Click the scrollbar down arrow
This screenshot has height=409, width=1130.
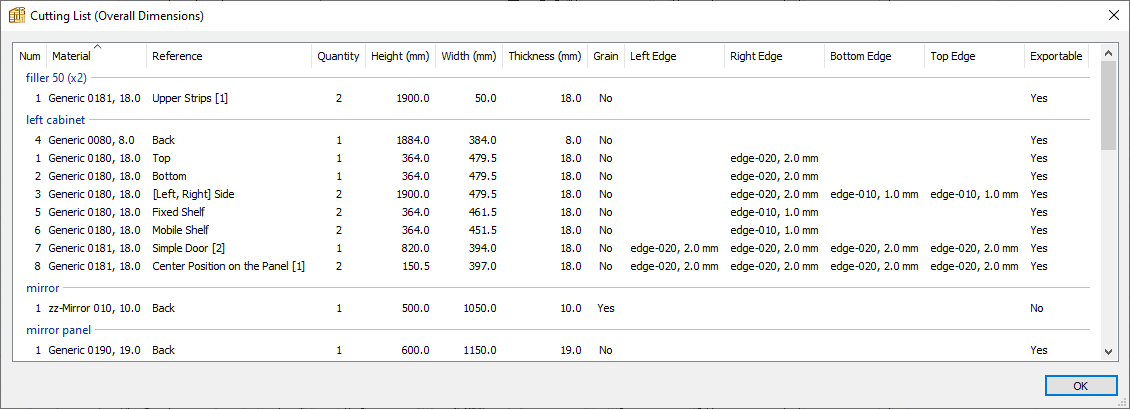click(x=1108, y=351)
